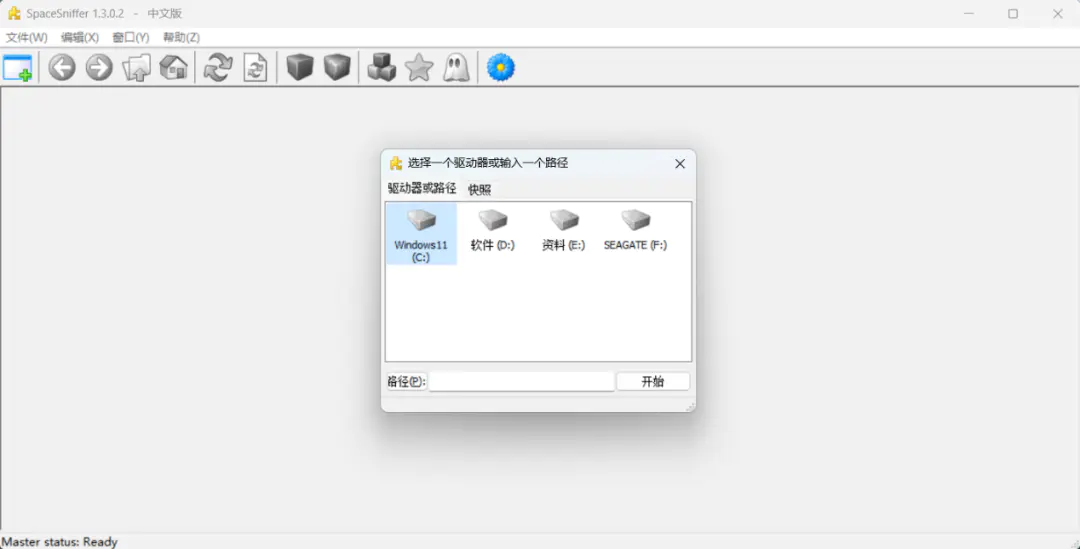
Task: Focus the 路径 path input field
Action: pyautogui.click(x=521, y=381)
